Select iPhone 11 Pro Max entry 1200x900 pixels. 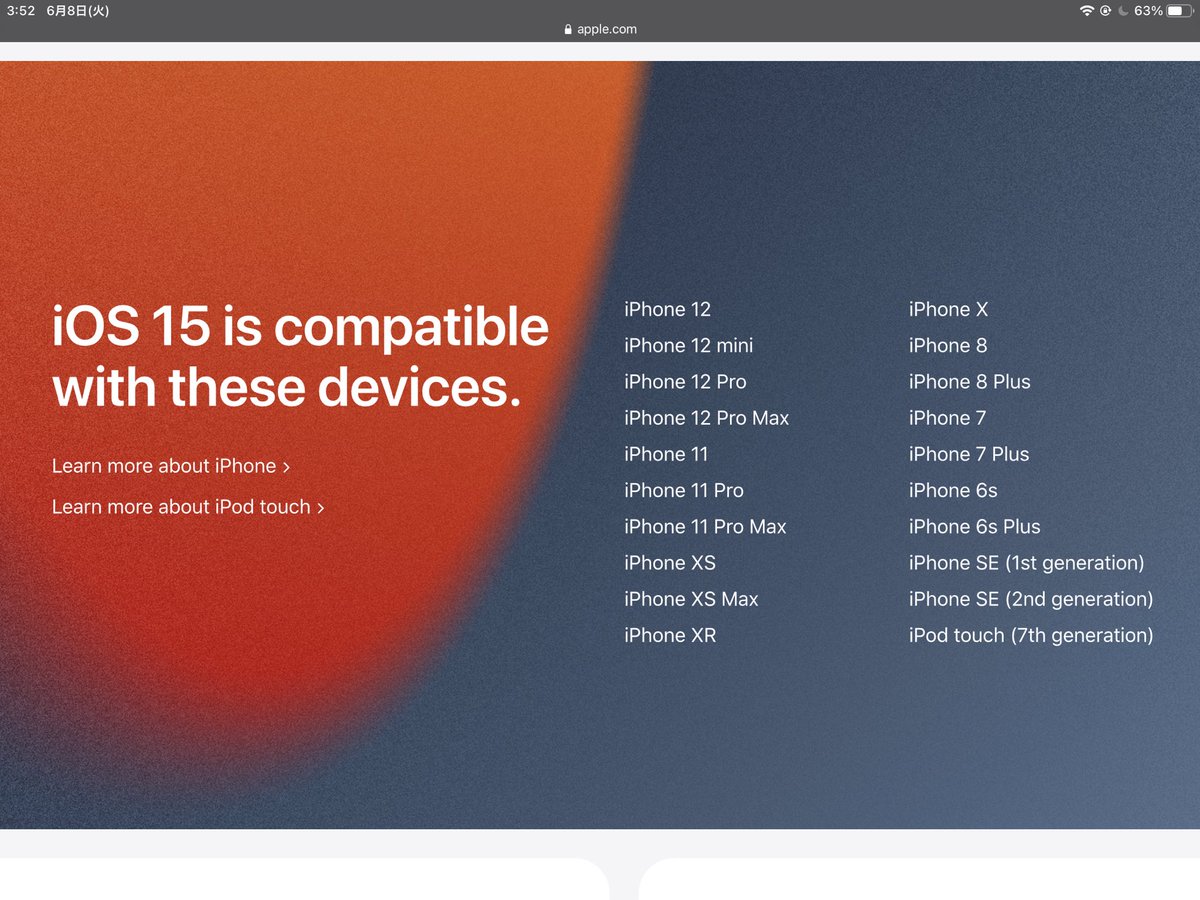(x=705, y=526)
